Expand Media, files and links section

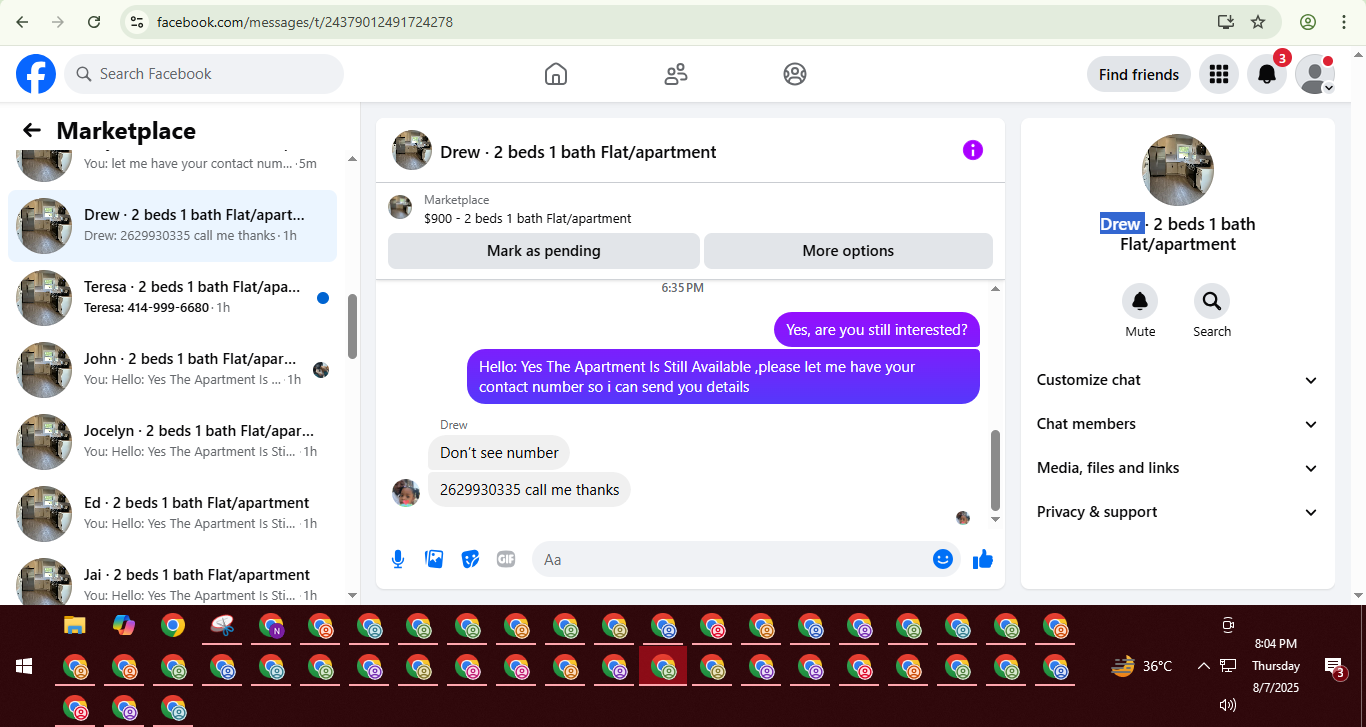pos(1178,468)
